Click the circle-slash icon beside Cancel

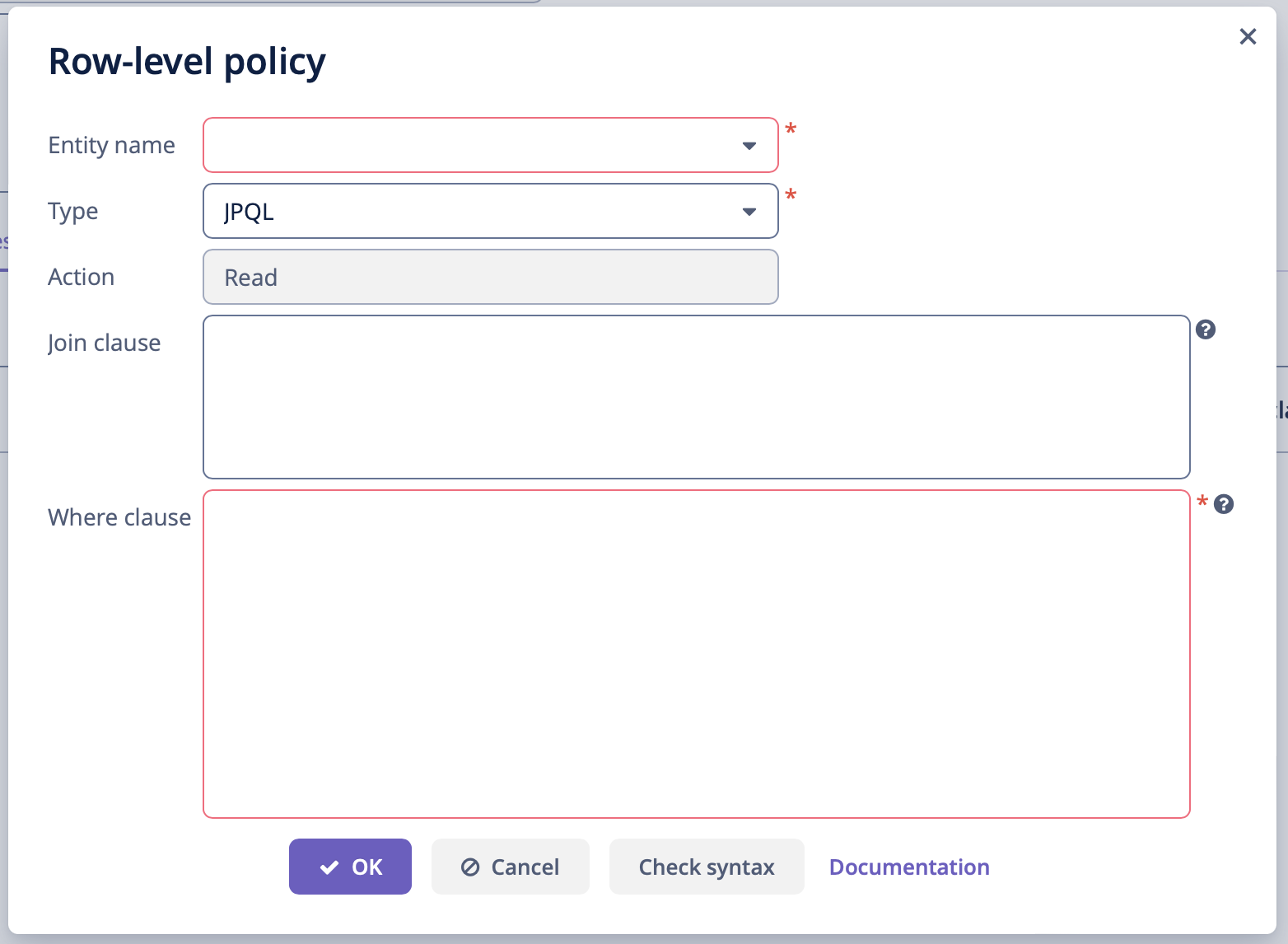(x=470, y=867)
